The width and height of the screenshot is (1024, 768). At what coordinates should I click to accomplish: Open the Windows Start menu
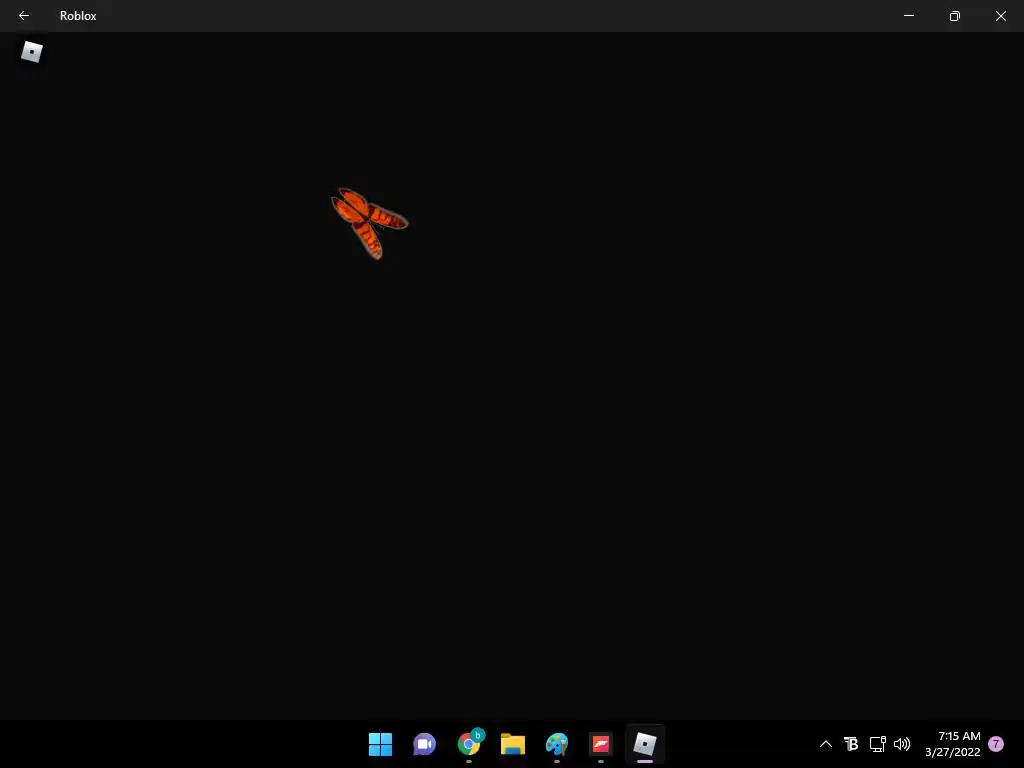[380, 744]
